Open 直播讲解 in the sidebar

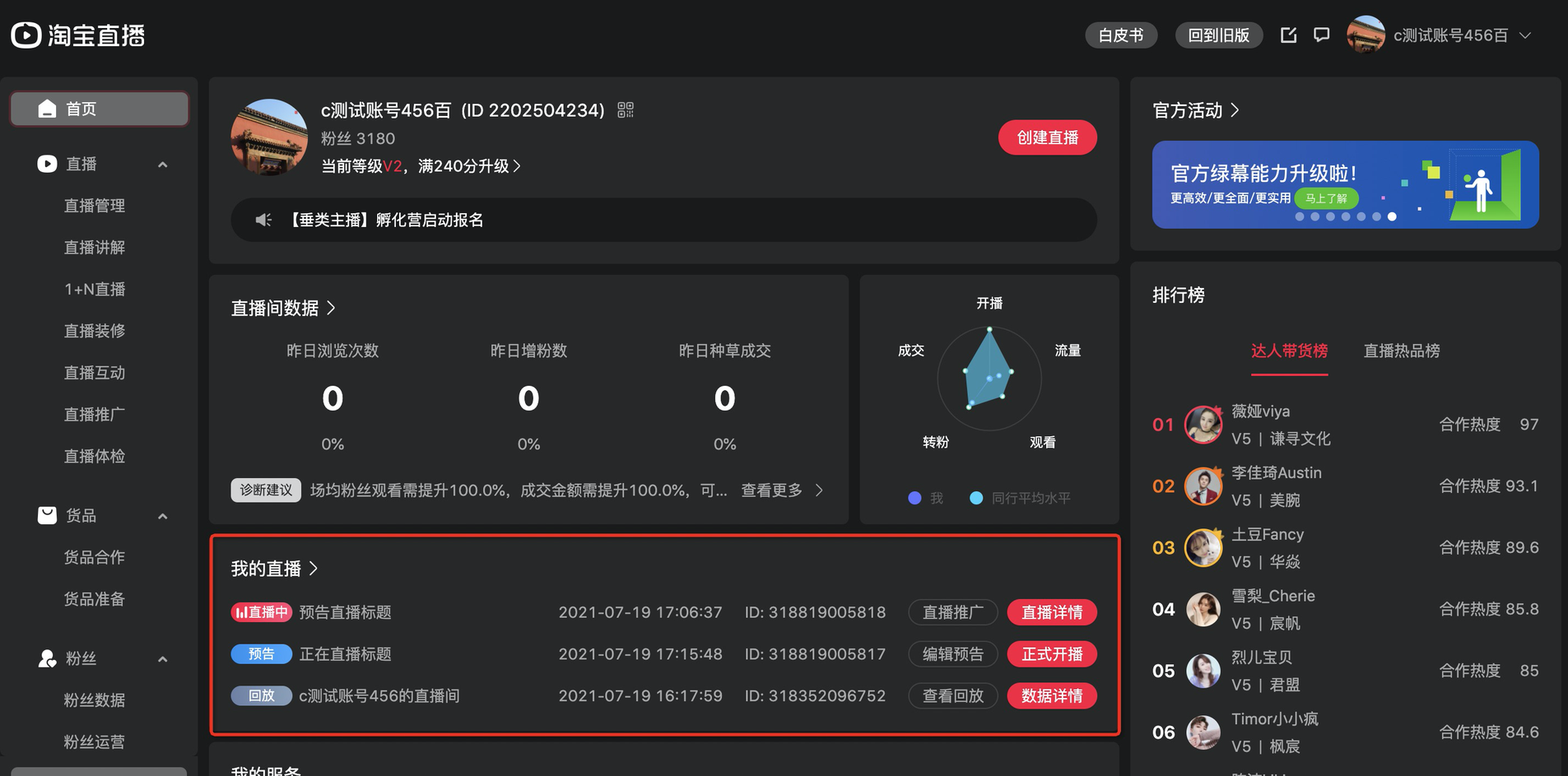(x=95, y=248)
